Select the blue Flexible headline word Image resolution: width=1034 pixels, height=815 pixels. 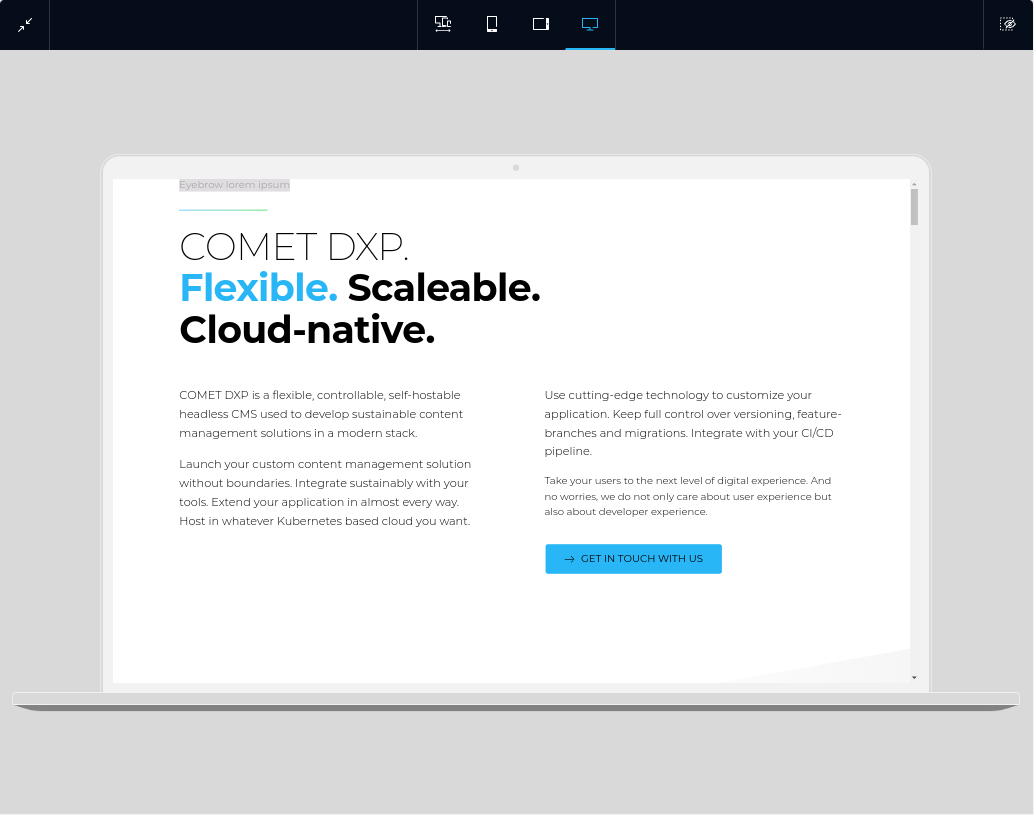pos(258,288)
